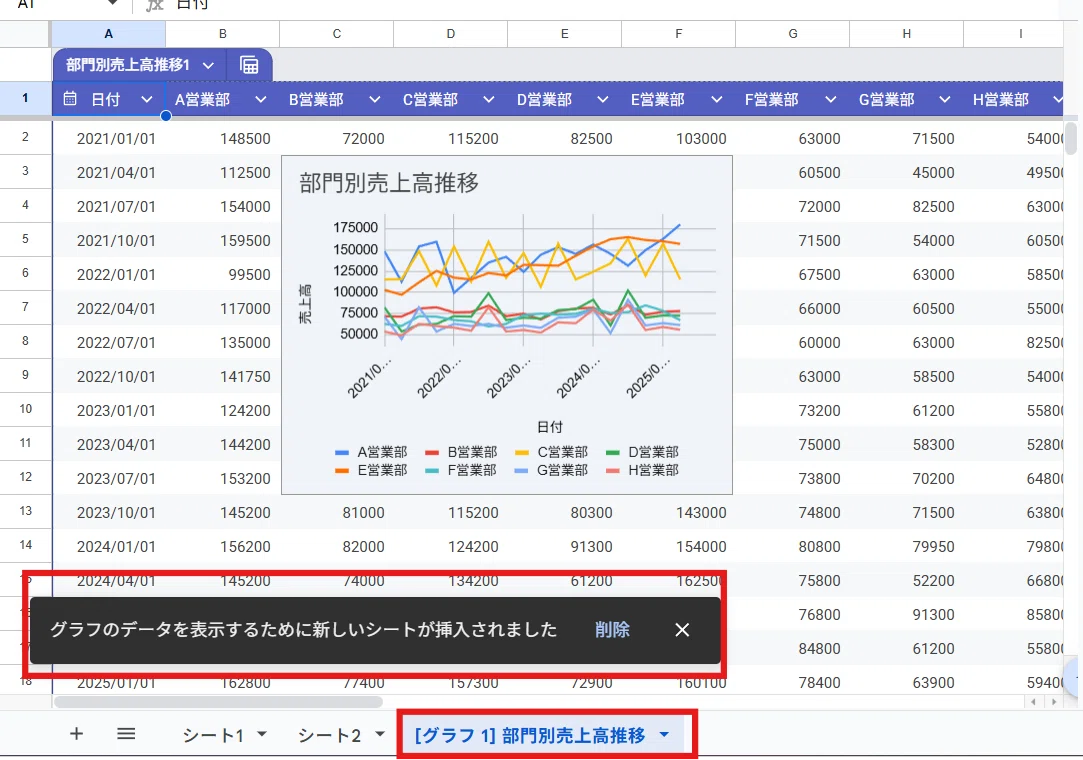Screen dimensions: 1083x760
Task: Click the table view icon beside 部門別売上高推移1
Action: click(249, 65)
